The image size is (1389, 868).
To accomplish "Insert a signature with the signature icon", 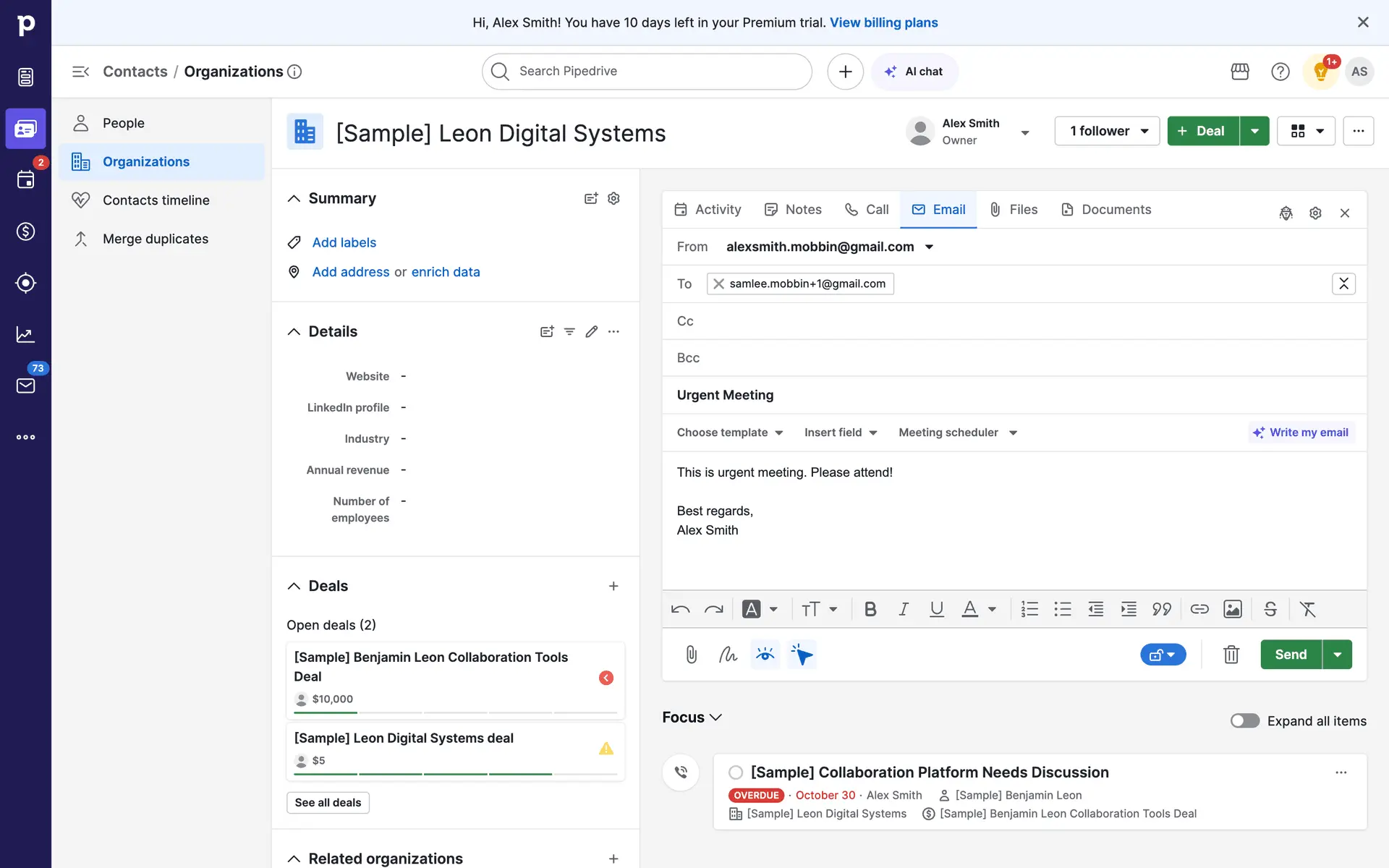I will [x=728, y=655].
